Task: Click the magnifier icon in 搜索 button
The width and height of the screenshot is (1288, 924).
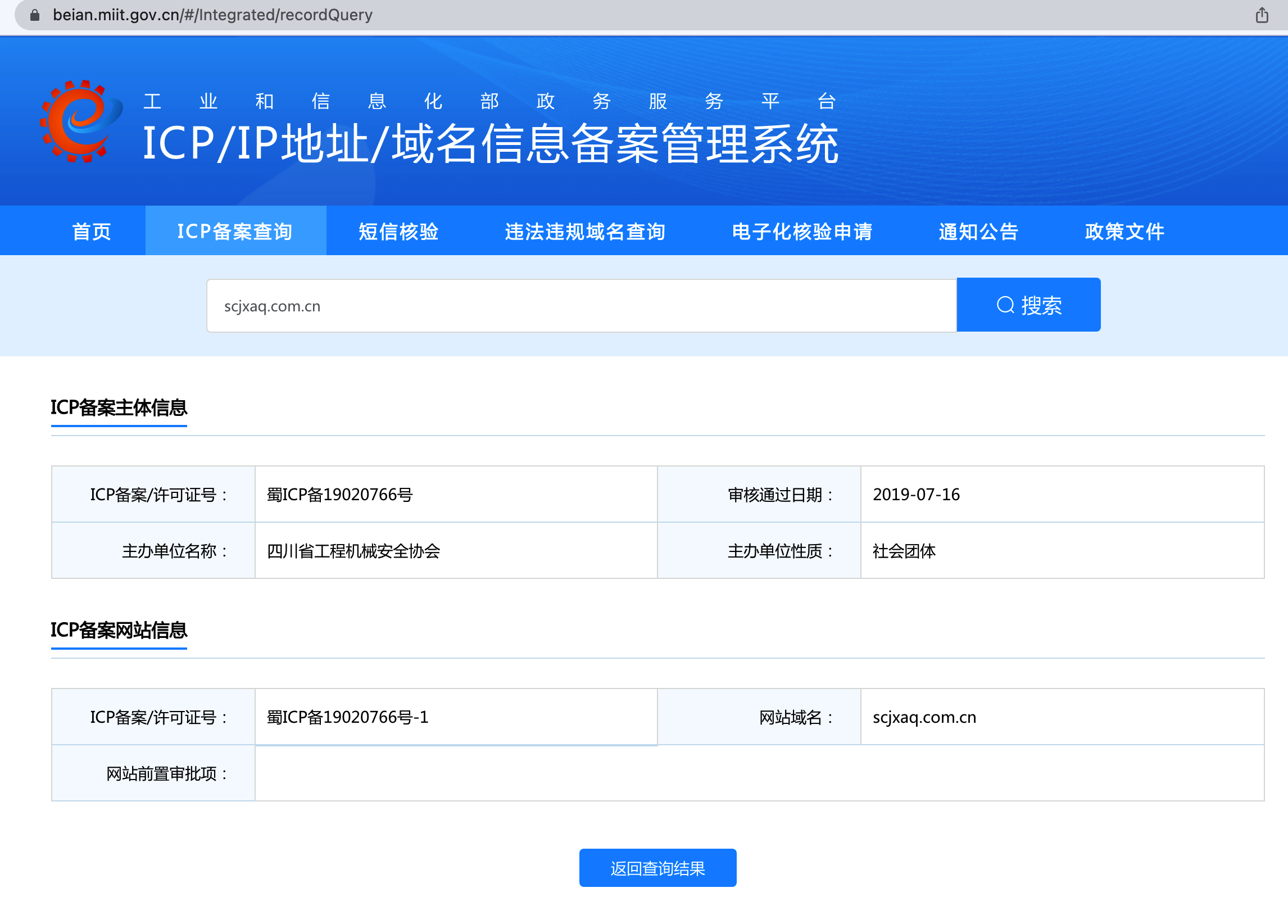Action: (1005, 305)
